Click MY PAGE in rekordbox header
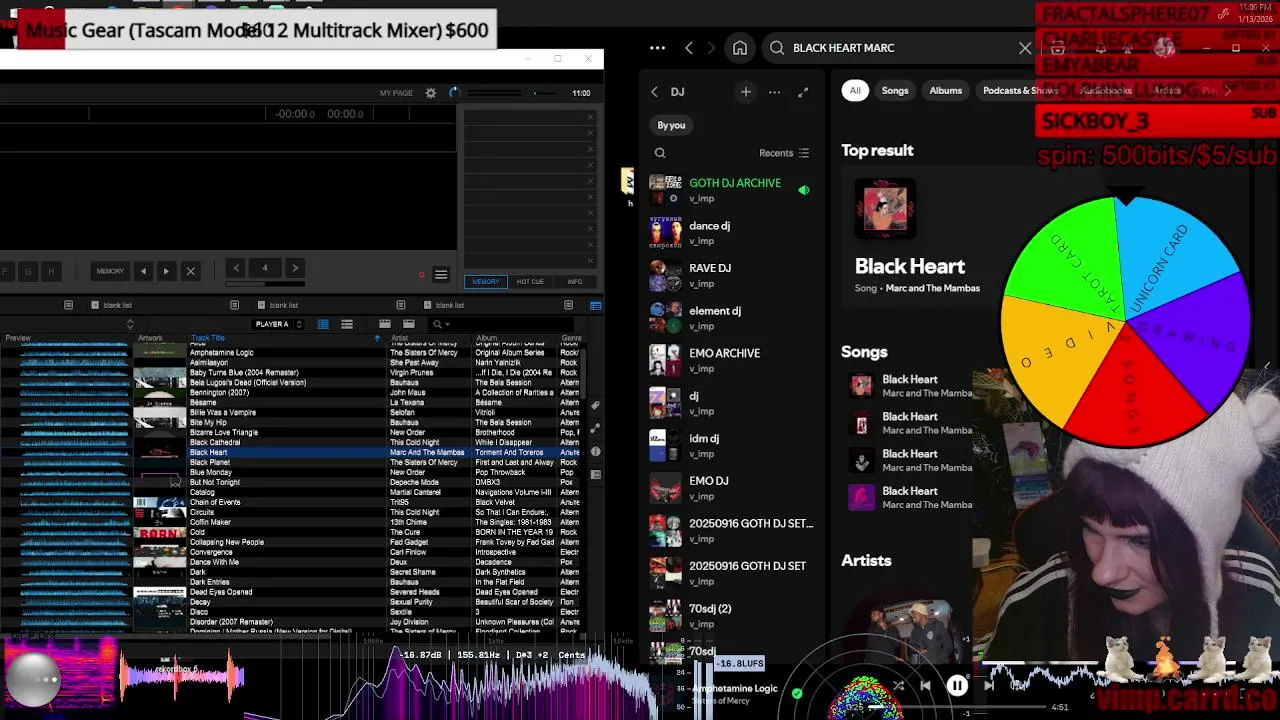The image size is (1280, 720). (396, 93)
